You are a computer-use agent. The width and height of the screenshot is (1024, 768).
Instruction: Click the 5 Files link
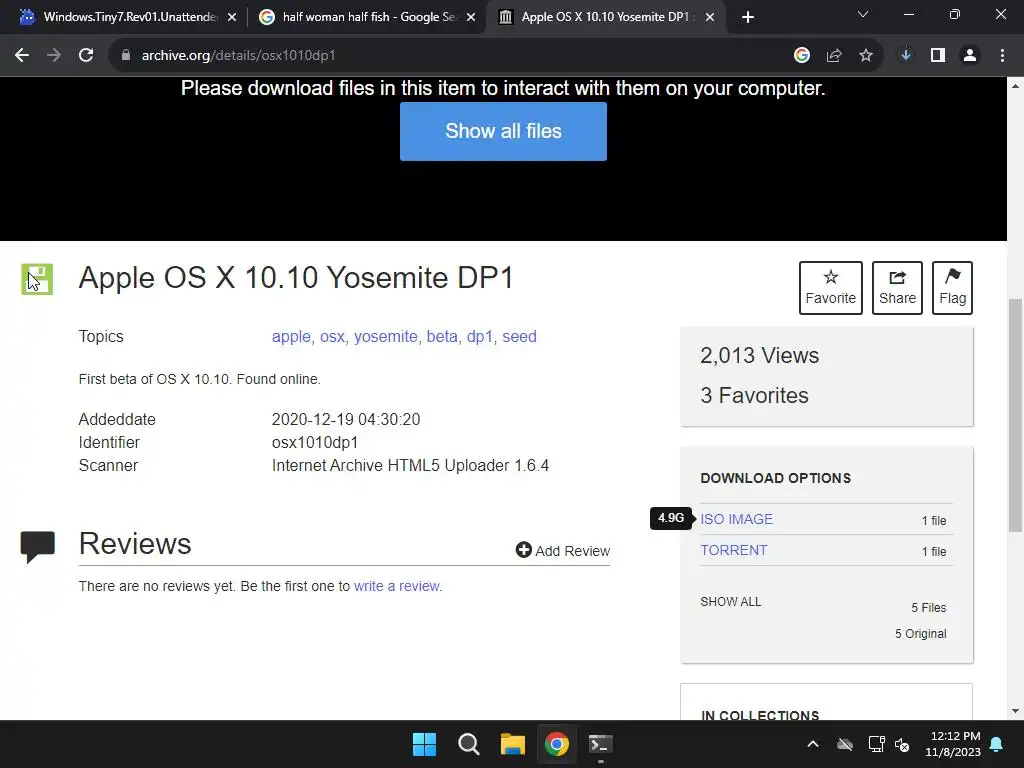[929, 607]
